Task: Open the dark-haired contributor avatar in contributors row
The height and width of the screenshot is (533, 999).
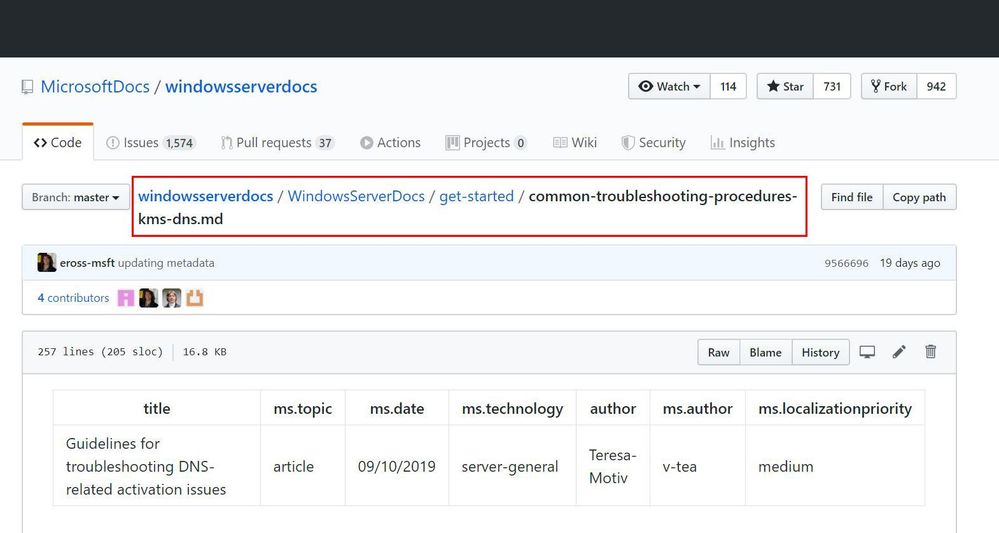Action: 148,298
